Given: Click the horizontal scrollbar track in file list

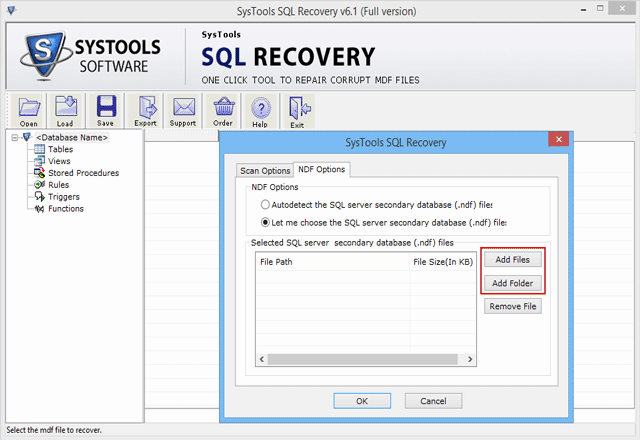Looking at the screenshot, I should click(362, 359).
